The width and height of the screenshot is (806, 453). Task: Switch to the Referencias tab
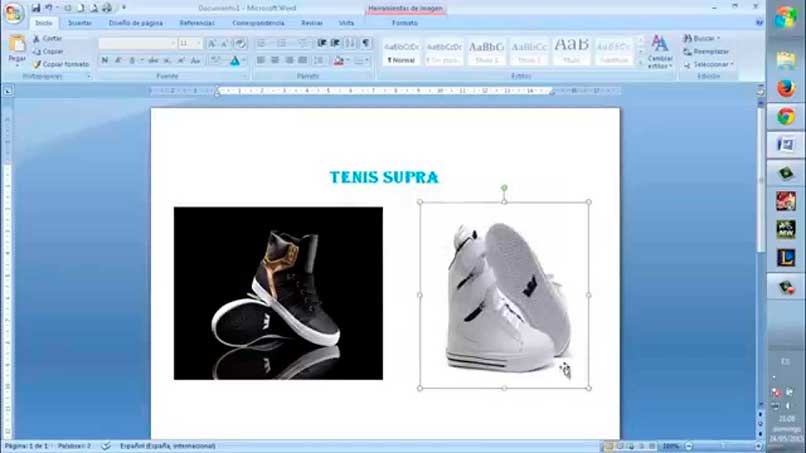197,23
